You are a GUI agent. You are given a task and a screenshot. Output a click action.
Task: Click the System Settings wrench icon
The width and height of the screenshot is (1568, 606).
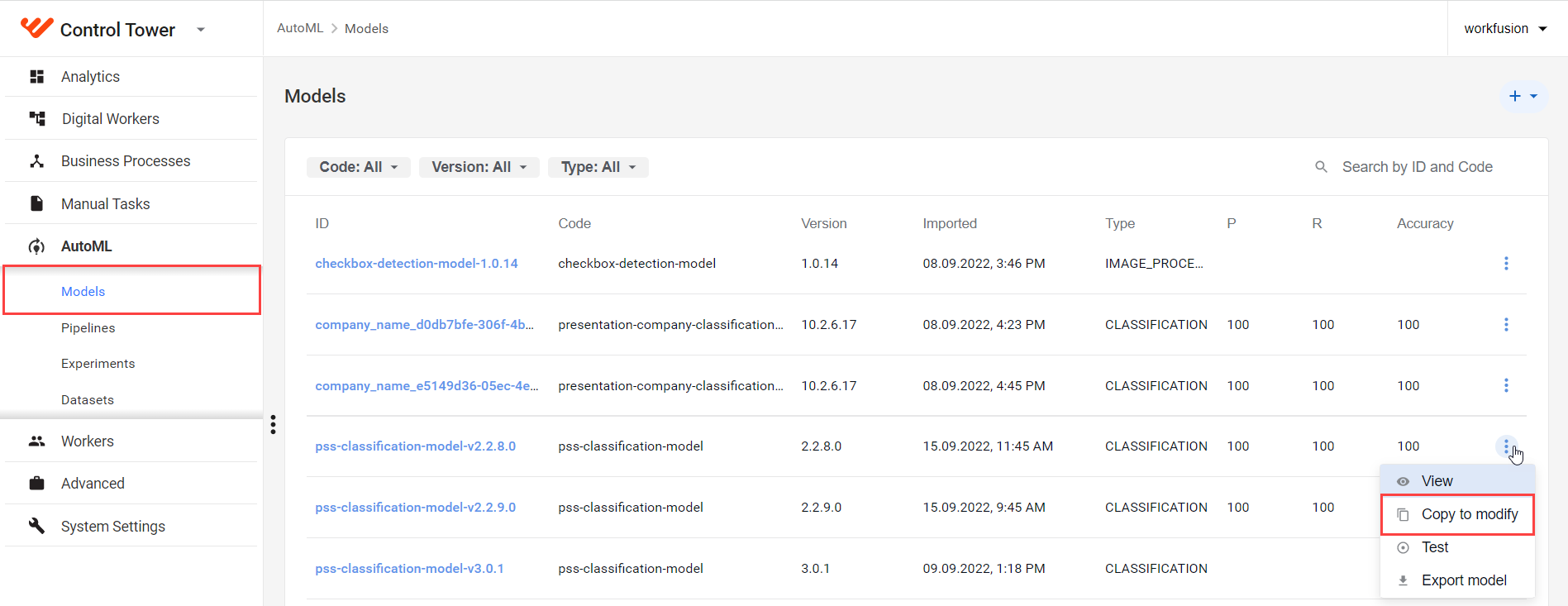(x=36, y=526)
